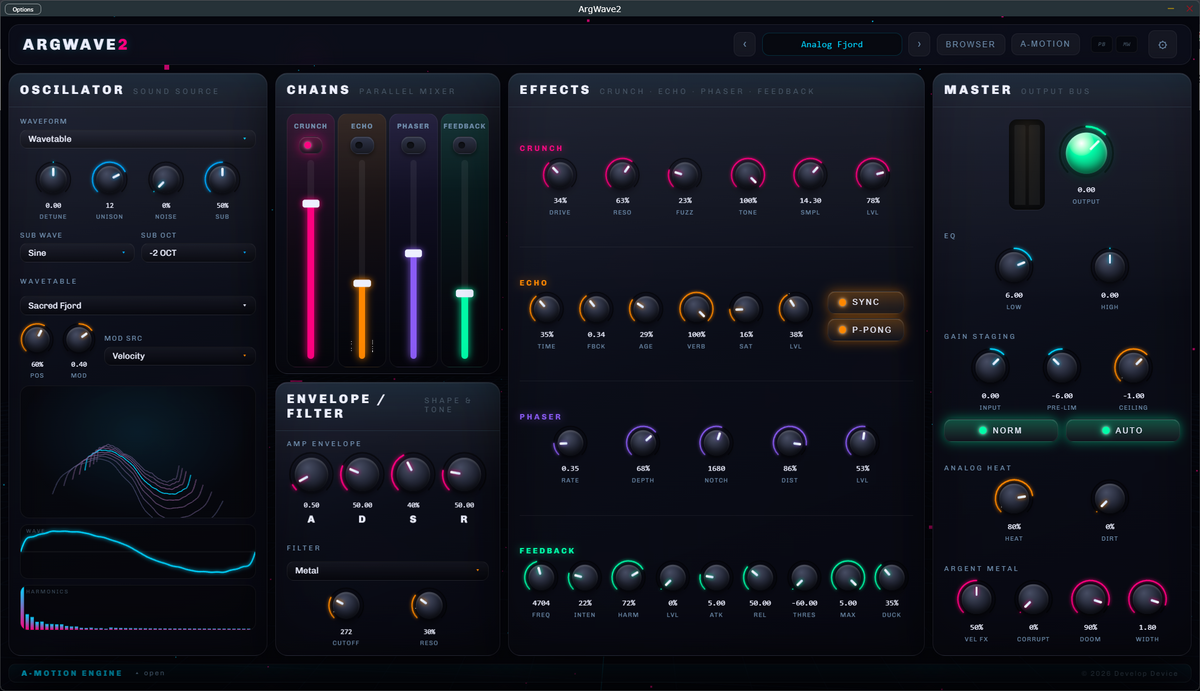The image size is (1200, 691).
Task: Click the Feedback Thres knob
Action: coord(804,577)
